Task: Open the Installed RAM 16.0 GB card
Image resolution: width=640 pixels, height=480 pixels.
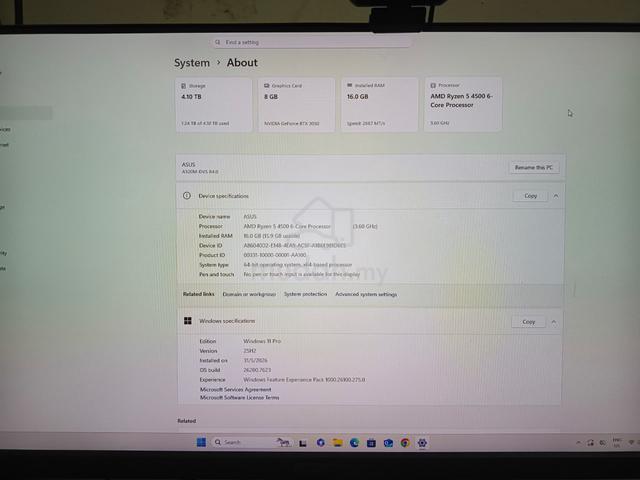Action: click(380, 104)
